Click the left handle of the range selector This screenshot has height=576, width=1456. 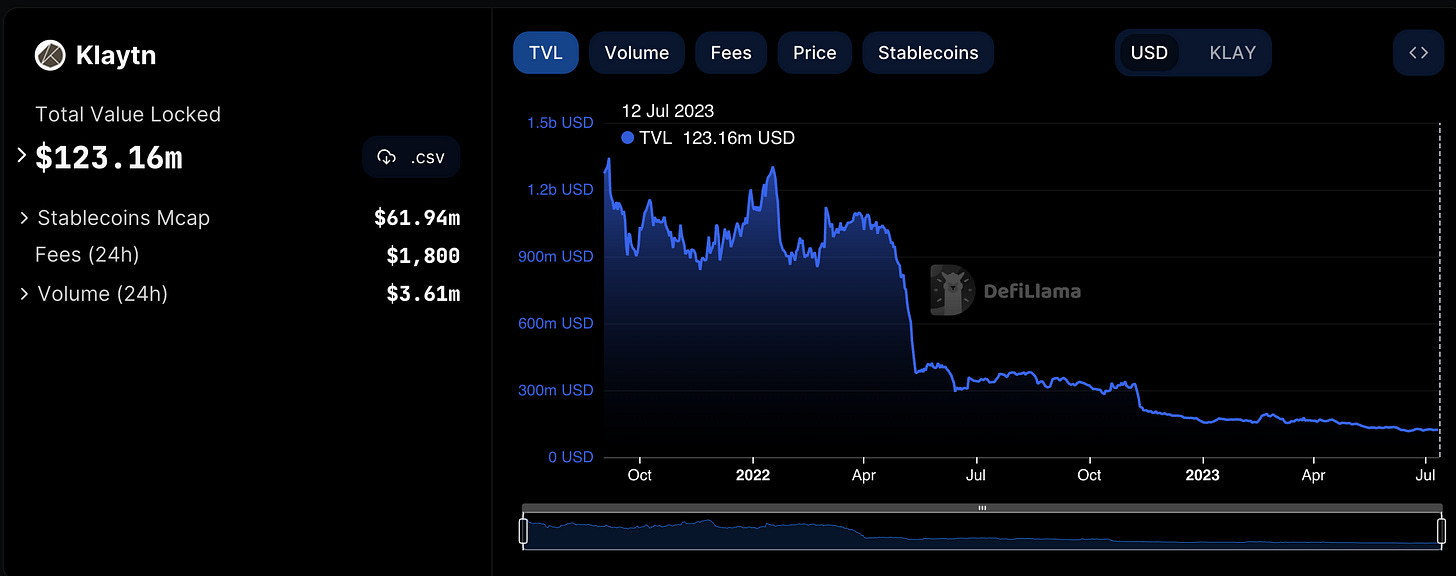click(523, 530)
